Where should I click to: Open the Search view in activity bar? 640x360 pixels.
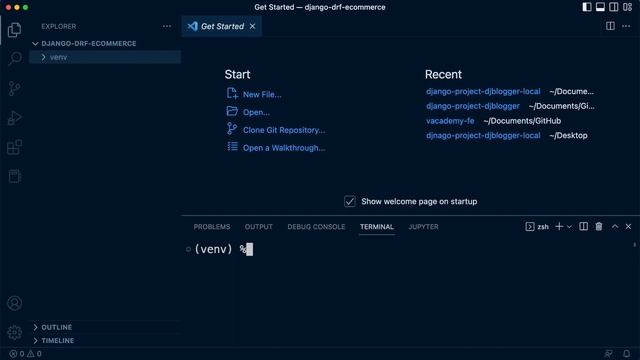point(14,59)
